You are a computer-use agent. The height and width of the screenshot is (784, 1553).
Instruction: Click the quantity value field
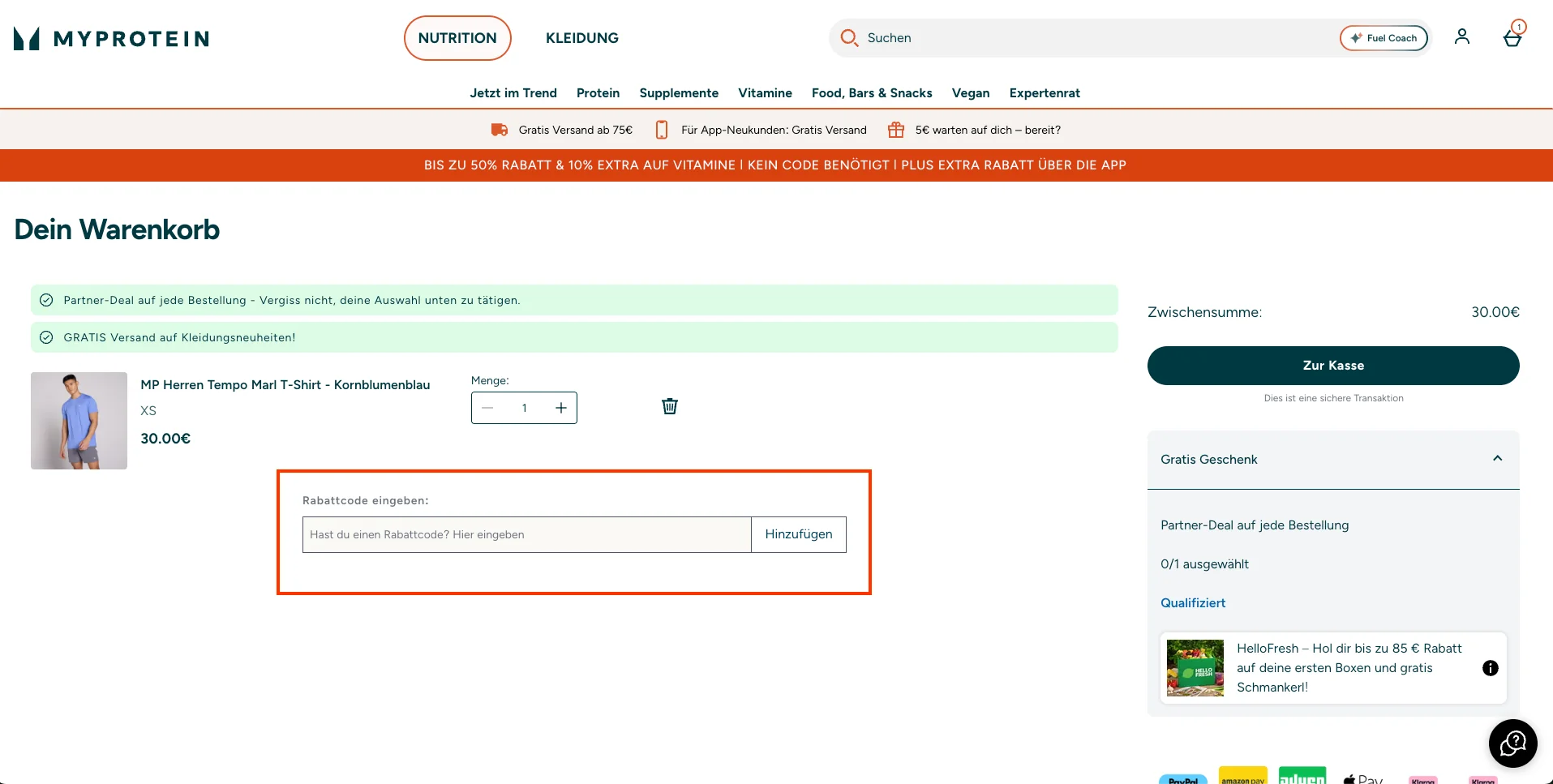(x=525, y=408)
